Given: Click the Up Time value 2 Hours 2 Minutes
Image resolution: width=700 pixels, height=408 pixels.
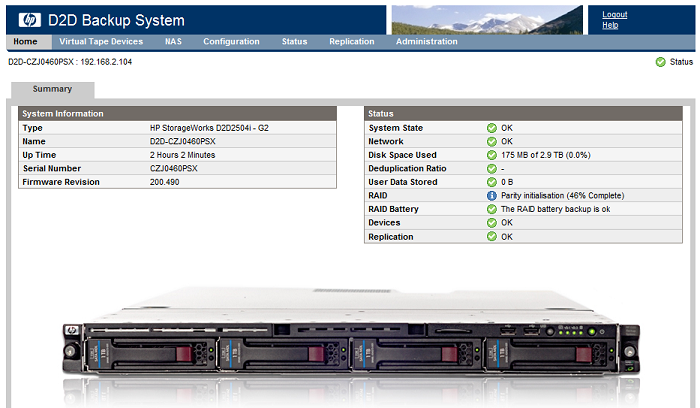Looking at the screenshot, I should pyautogui.click(x=182, y=155).
